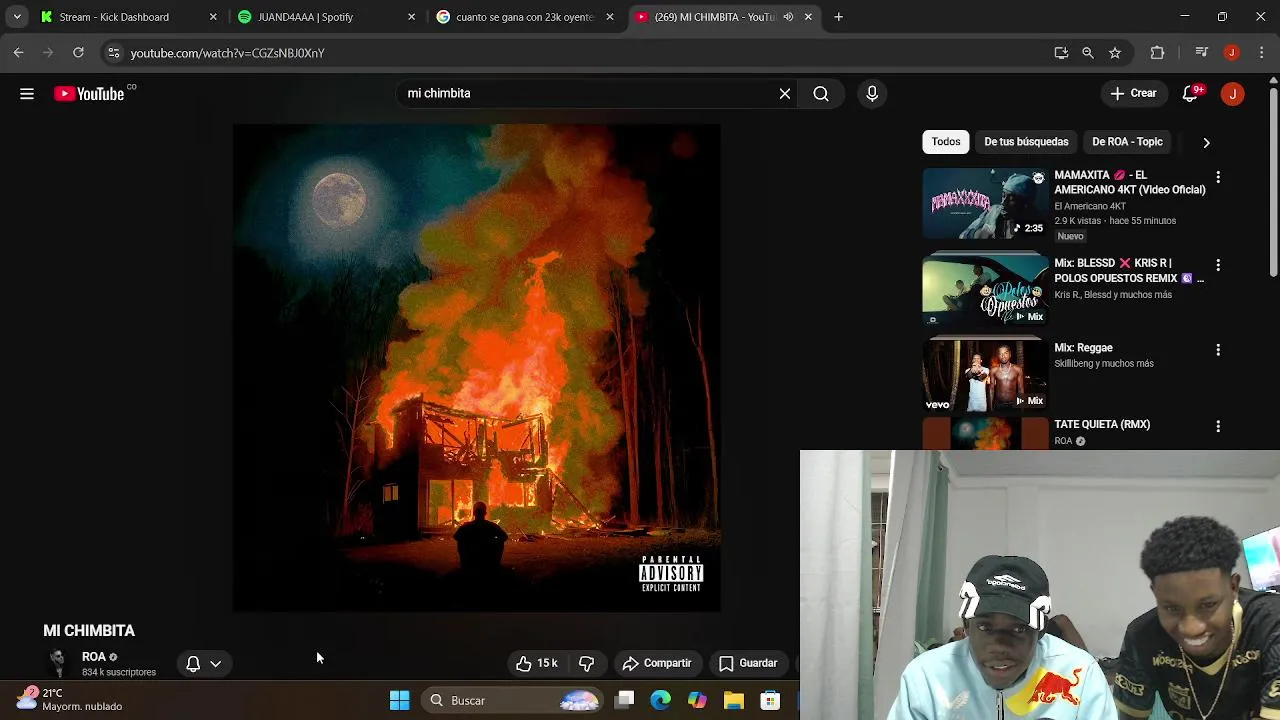Open install app icon in address bar
This screenshot has width=1280, height=720.
coord(1061,53)
